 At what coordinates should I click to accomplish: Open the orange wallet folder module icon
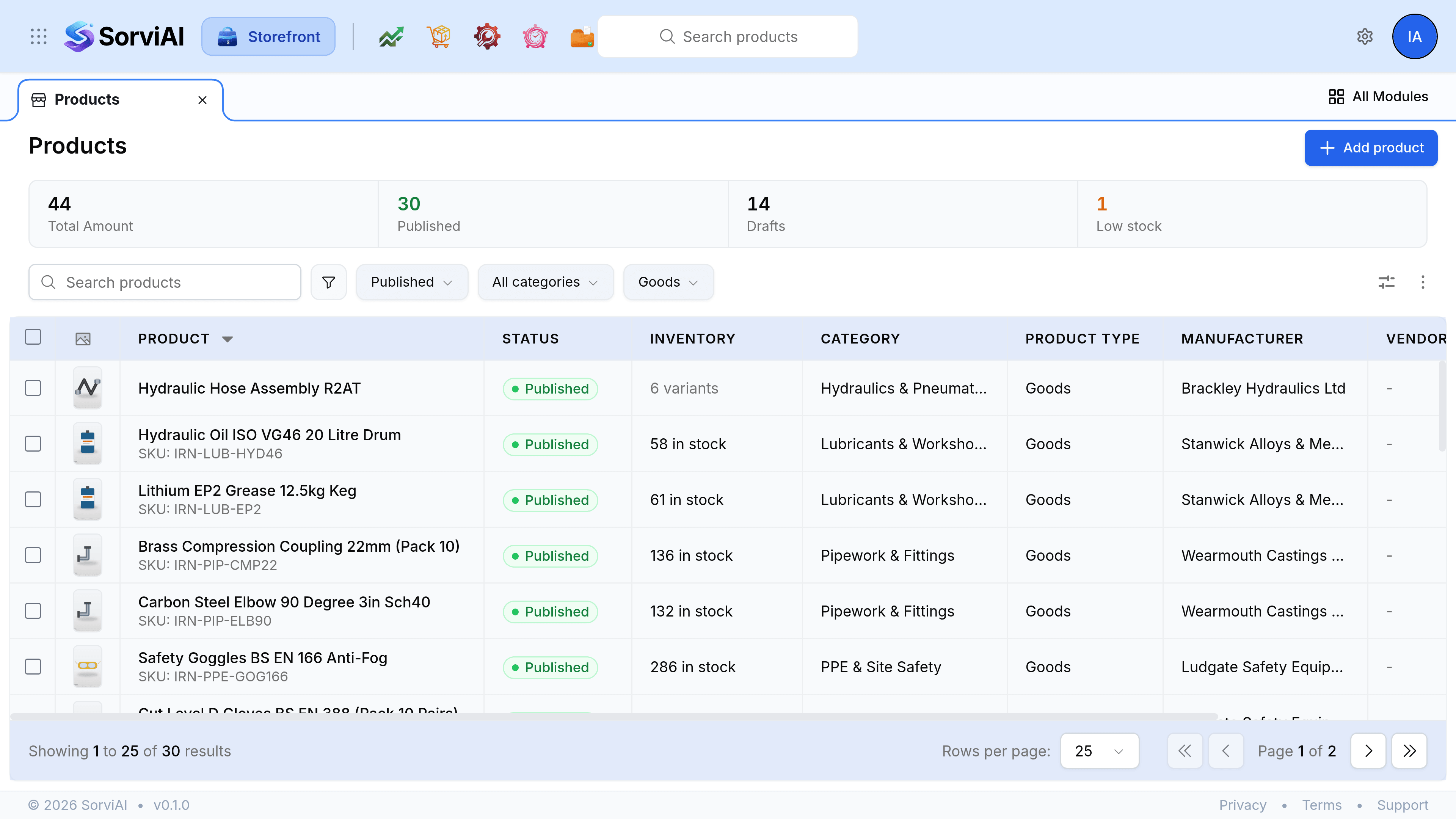tap(582, 37)
